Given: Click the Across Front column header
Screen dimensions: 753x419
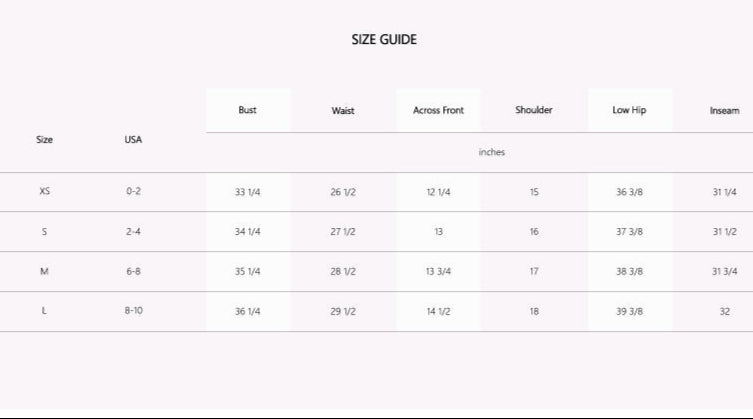Looking at the screenshot, I should point(438,110).
